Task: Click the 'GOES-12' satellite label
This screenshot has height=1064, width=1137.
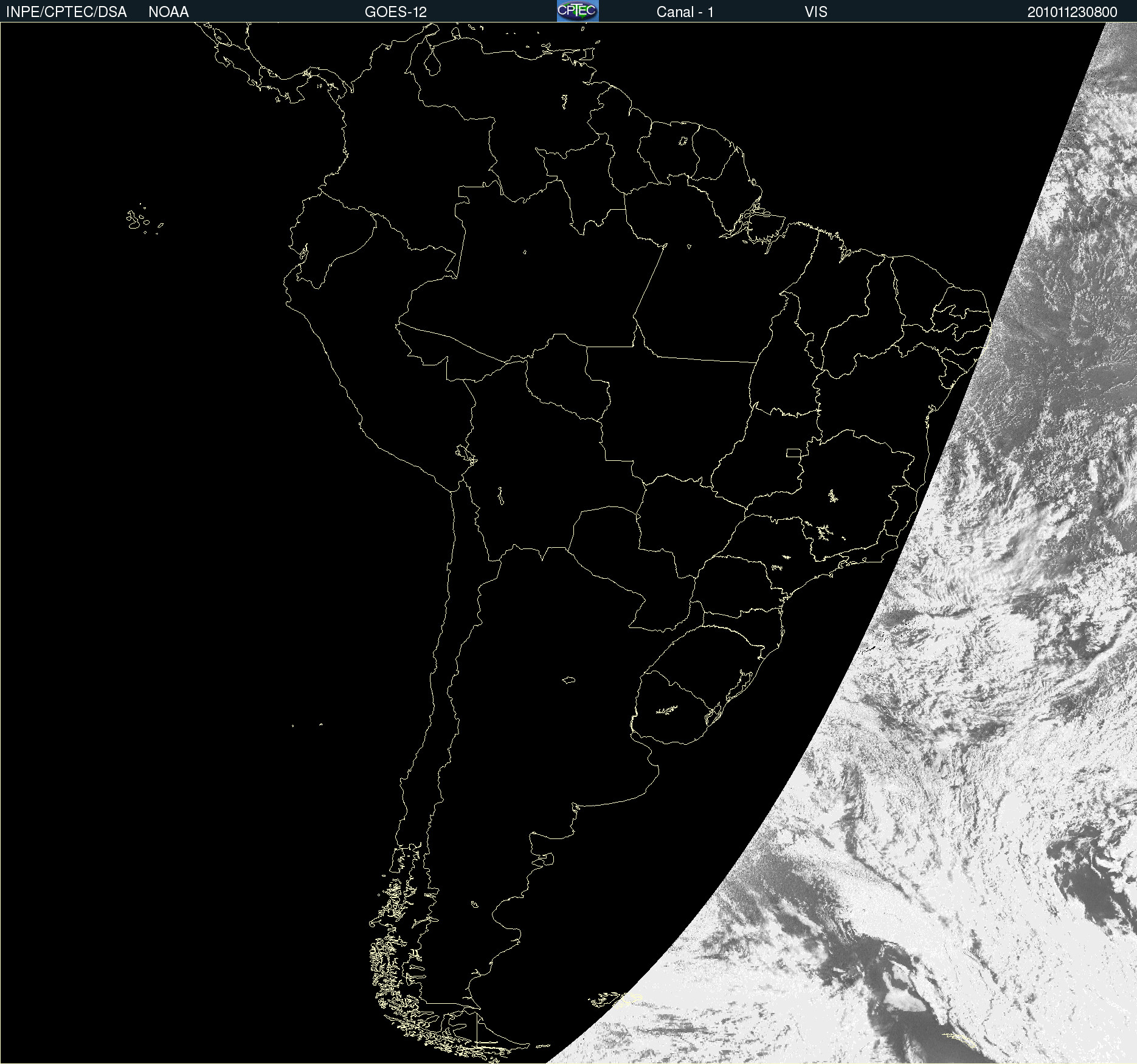Action: pos(396,12)
